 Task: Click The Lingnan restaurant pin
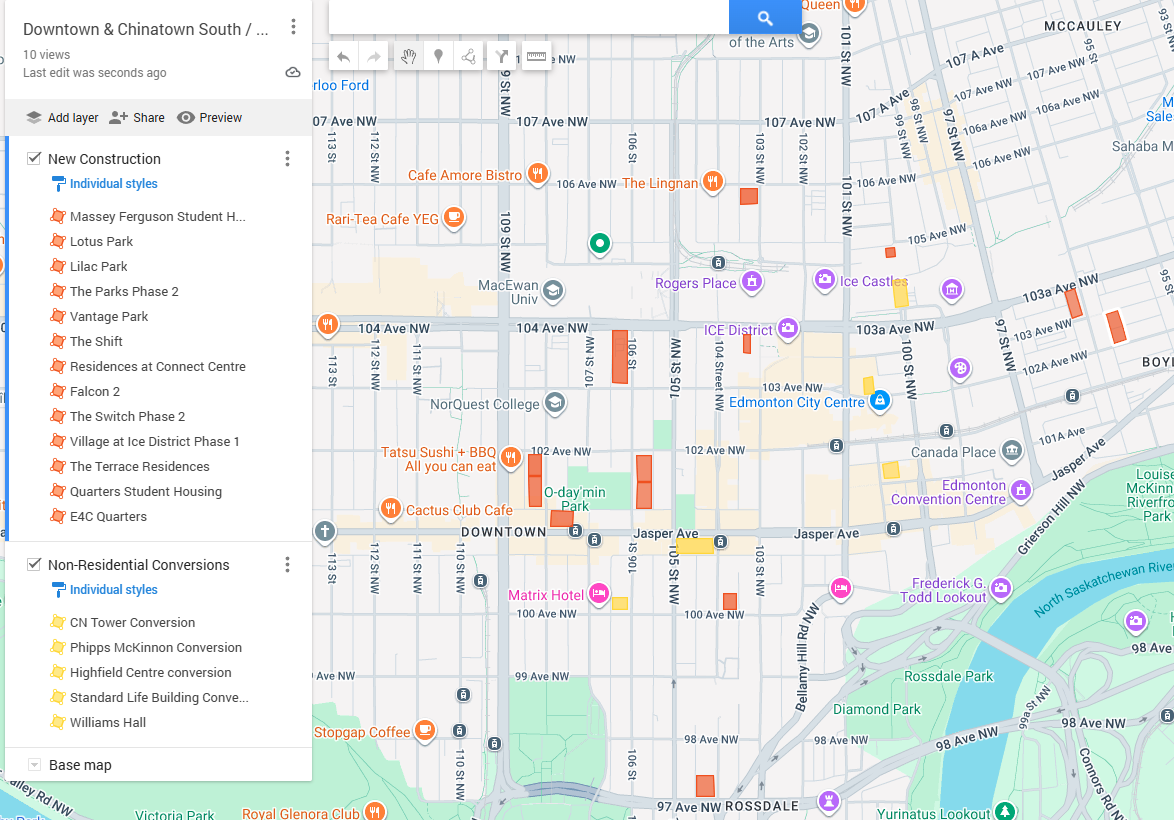pyautogui.click(x=713, y=181)
